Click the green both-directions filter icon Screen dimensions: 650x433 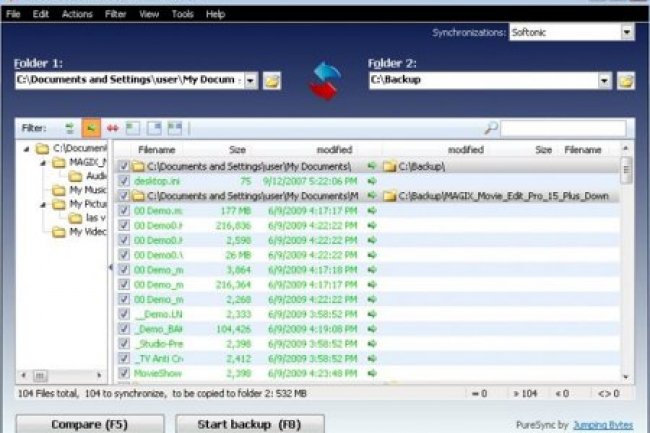tap(70, 128)
